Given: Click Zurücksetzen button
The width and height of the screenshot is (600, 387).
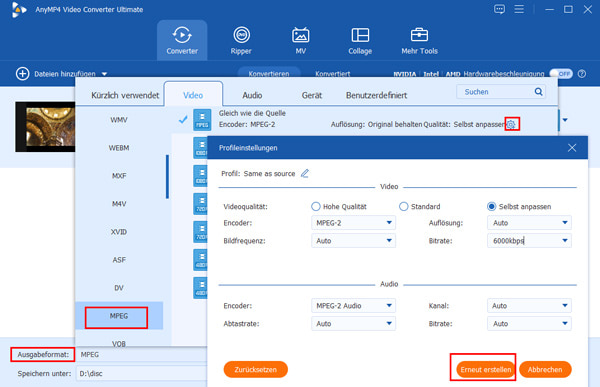Looking at the screenshot, I should coord(255,369).
